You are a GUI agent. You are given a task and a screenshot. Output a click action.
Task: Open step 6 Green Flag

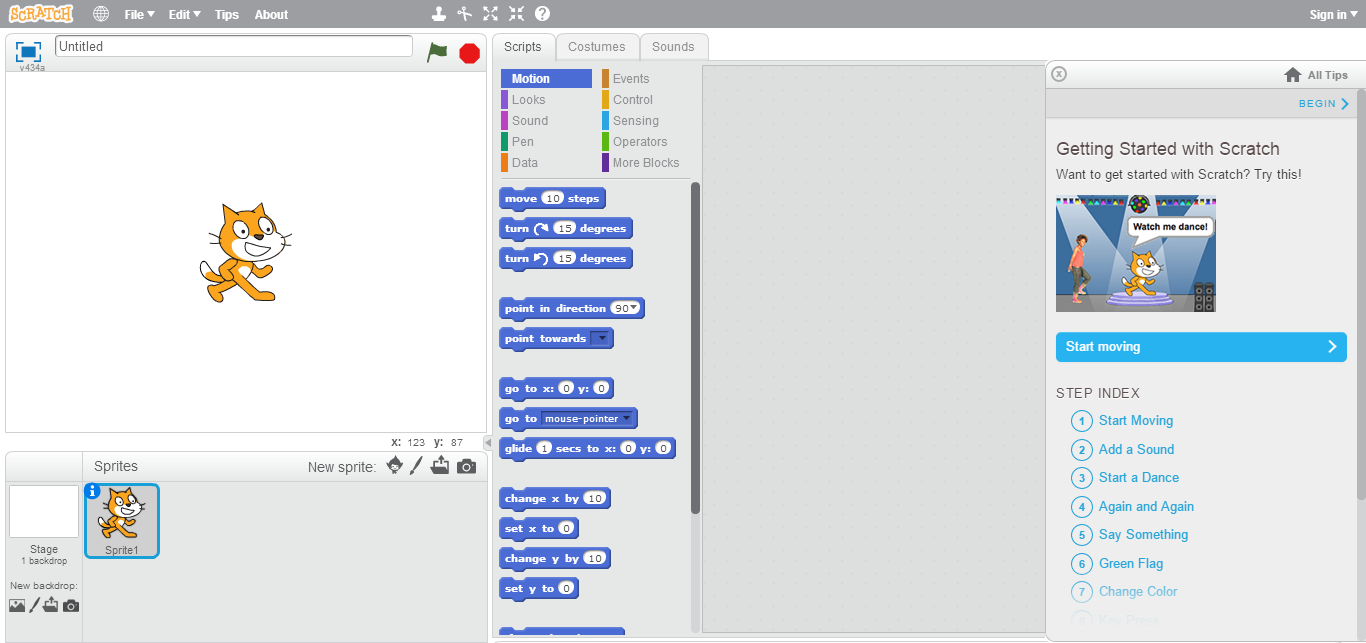click(x=1117, y=564)
